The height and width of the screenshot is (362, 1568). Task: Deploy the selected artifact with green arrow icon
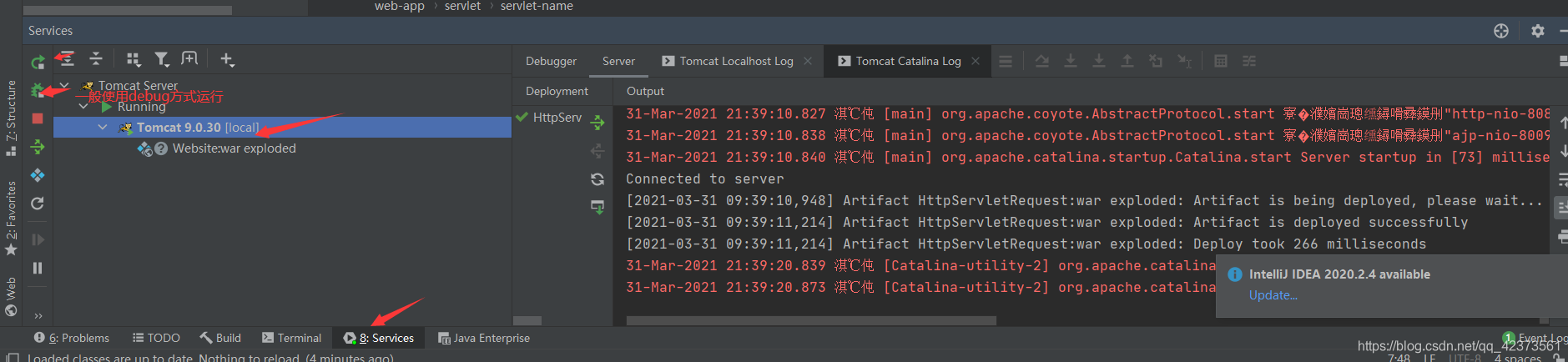coord(597,123)
